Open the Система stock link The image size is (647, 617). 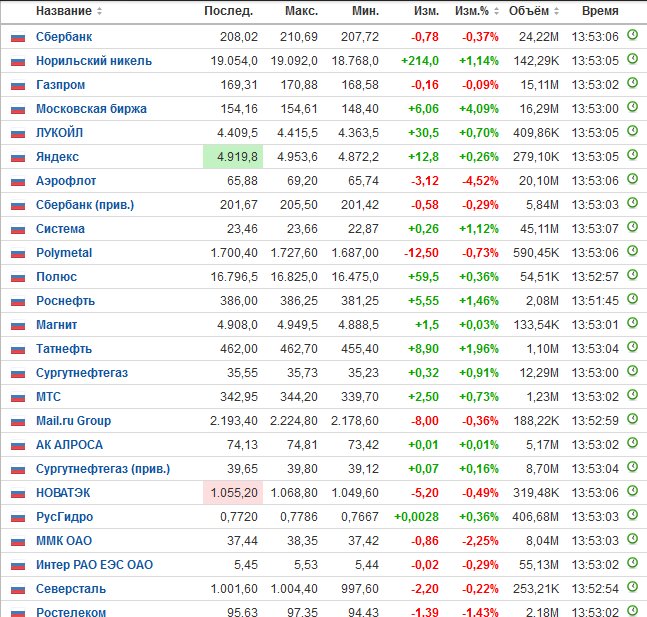pyautogui.click(x=60, y=229)
